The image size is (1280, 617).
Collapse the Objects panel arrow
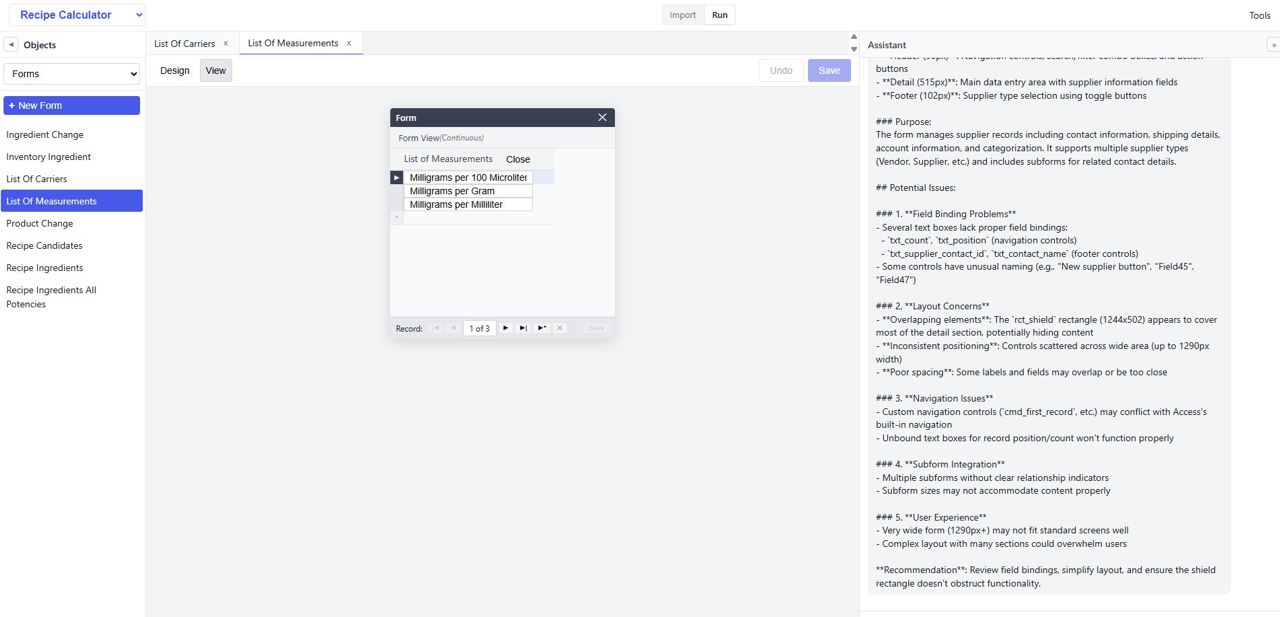(x=11, y=45)
